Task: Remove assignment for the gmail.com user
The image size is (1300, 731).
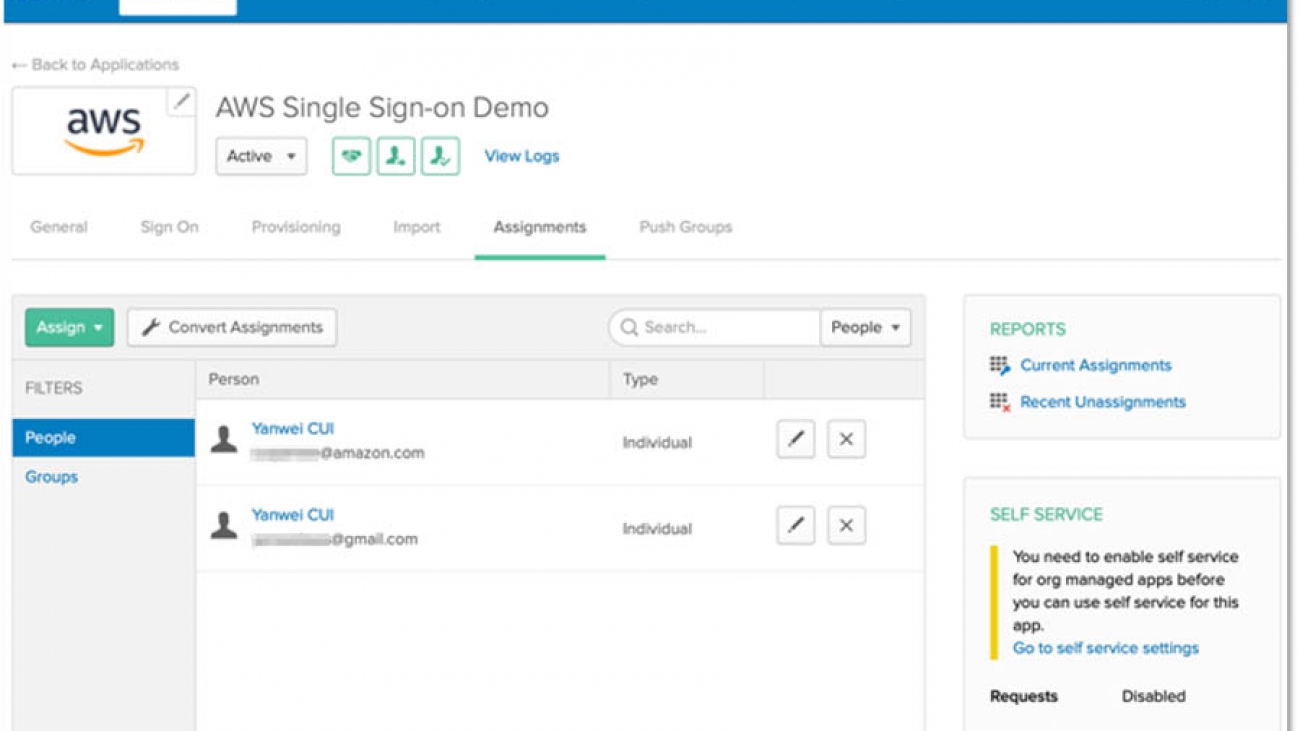Action: click(x=846, y=526)
